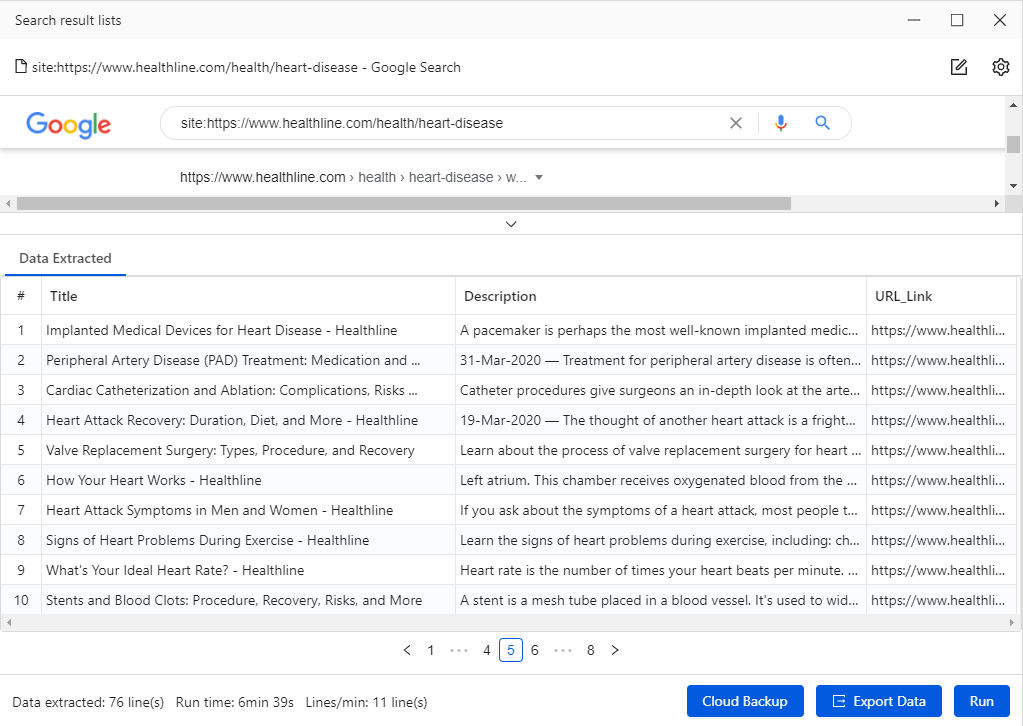Click the Google search input field

coord(450,123)
